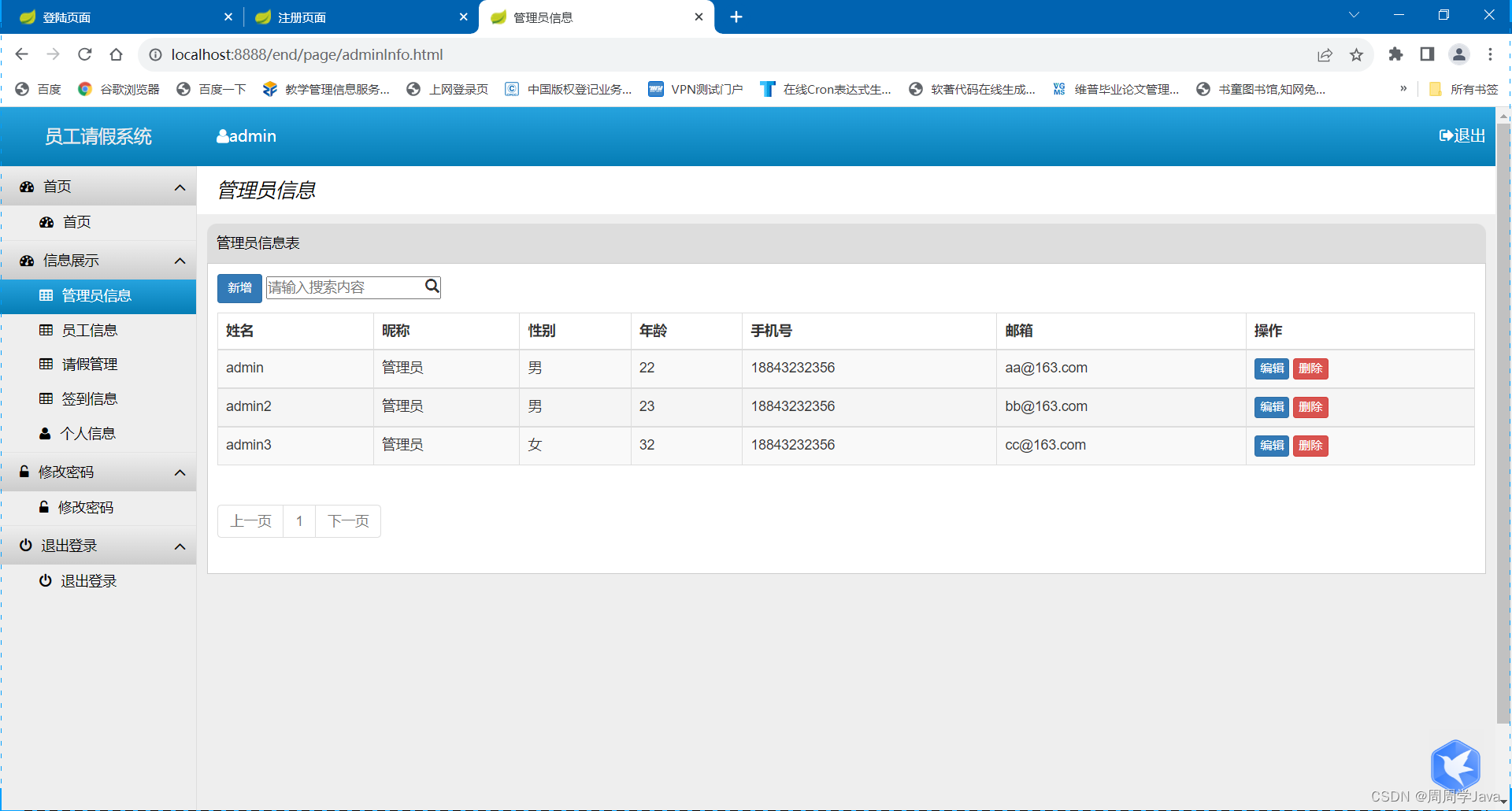
Task: Click the 请假管理 table icon
Action: click(x=46, y=364)
